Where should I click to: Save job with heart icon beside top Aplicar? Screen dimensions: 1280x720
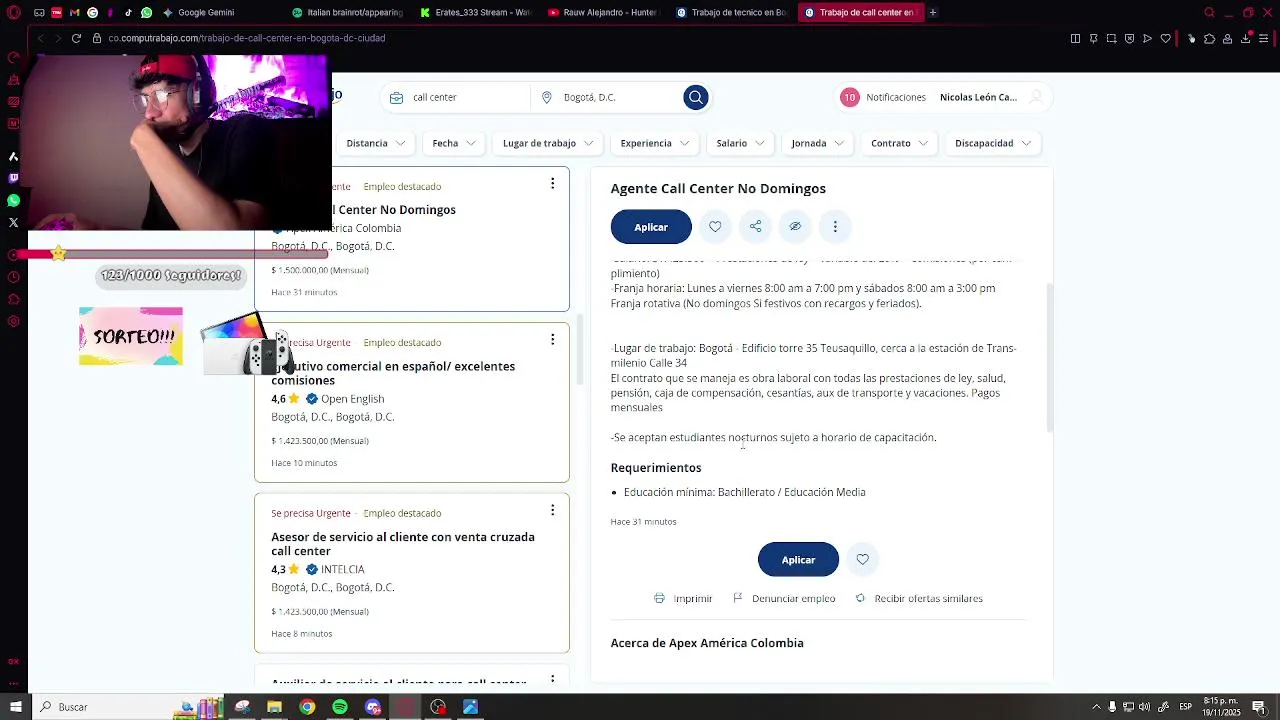[x=715, y=227]
